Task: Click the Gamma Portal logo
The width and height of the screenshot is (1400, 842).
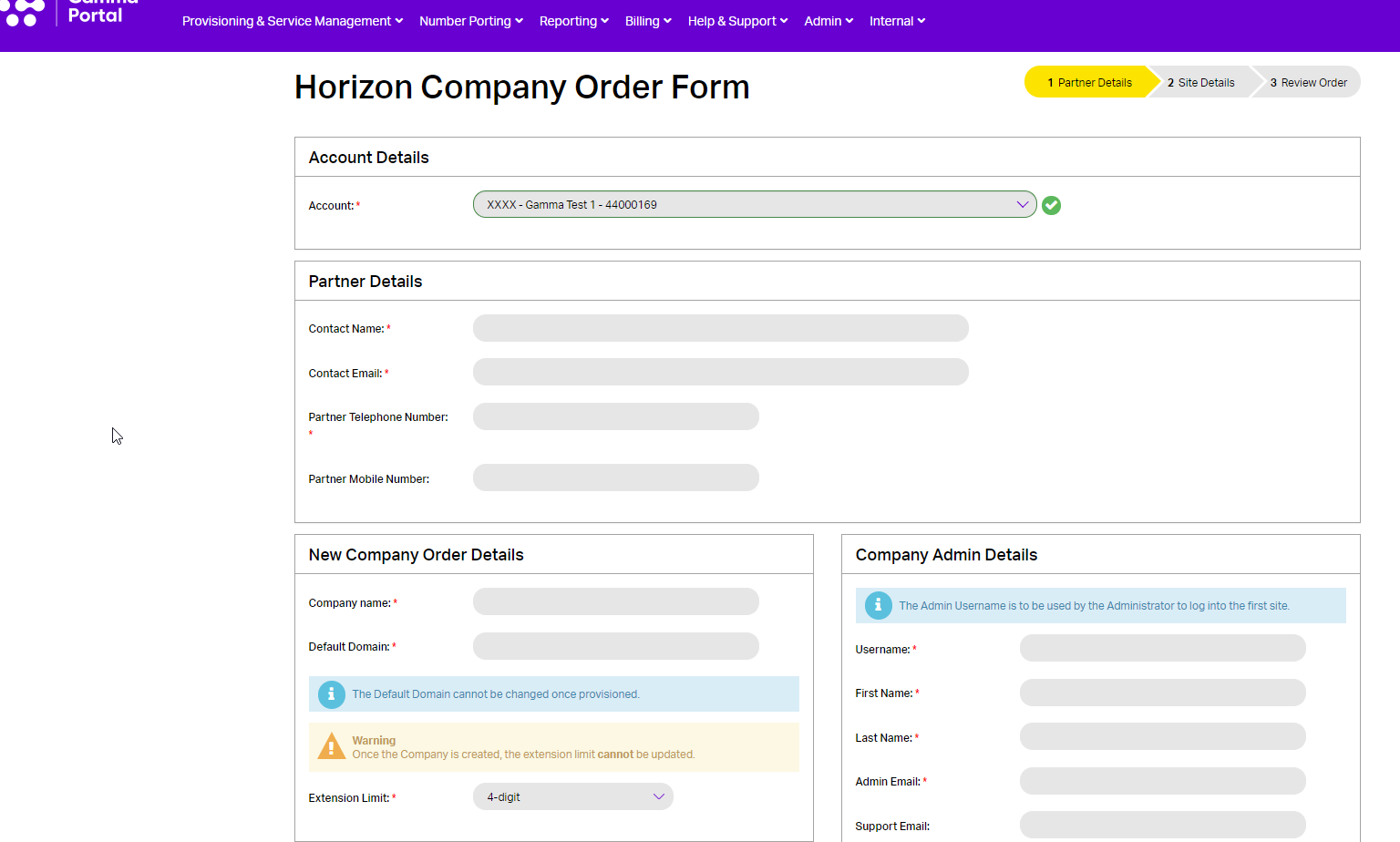Action: tap(69, 13)
